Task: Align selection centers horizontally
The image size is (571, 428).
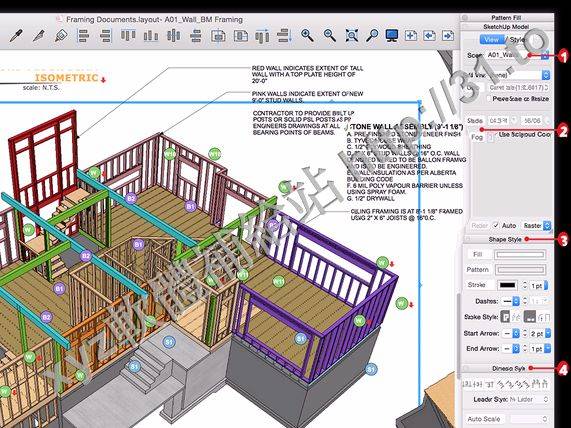Action: pos(196,36)
